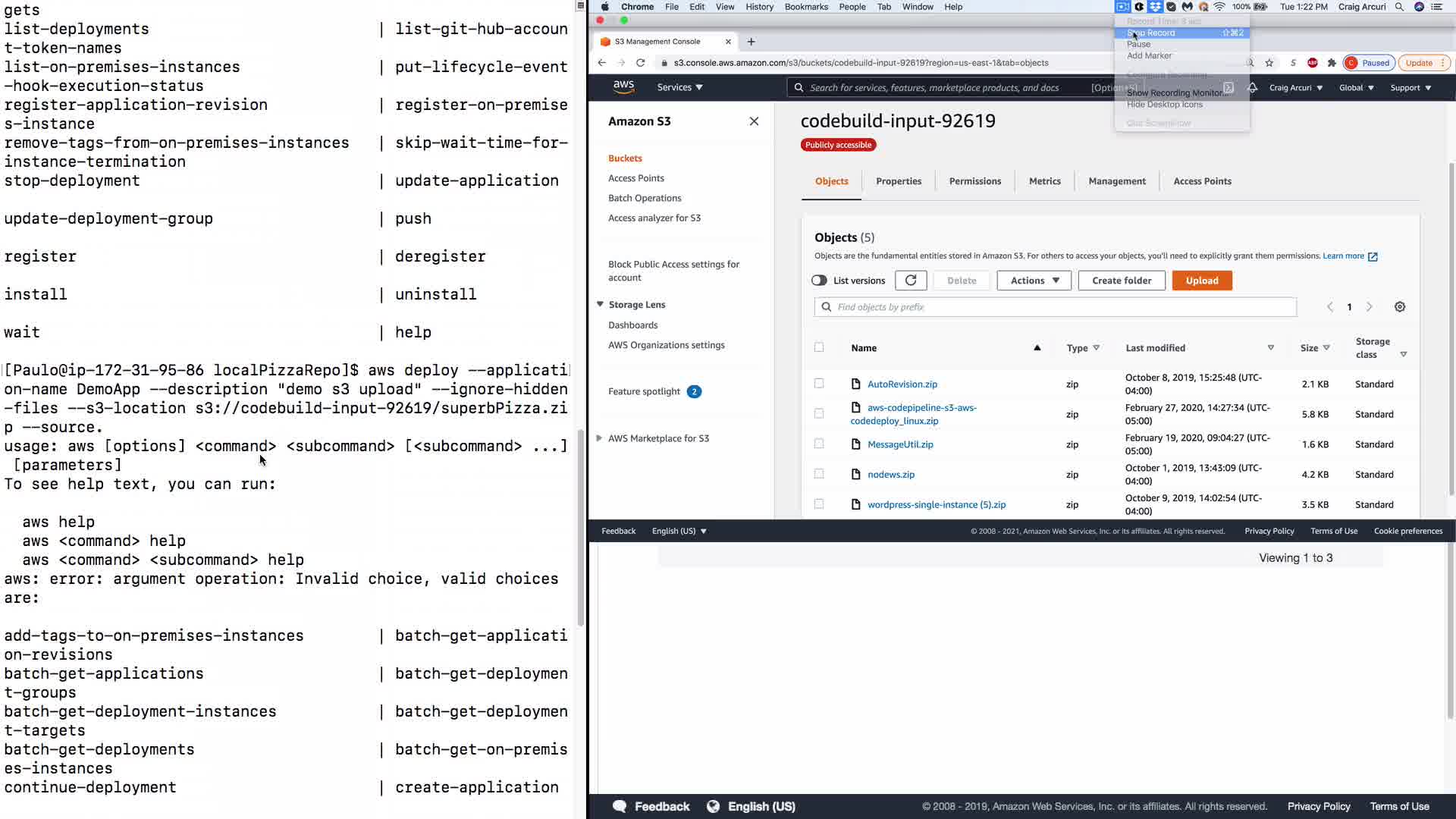
Task: Click the refresh objects icon button
Action: (x=911, y=281)
